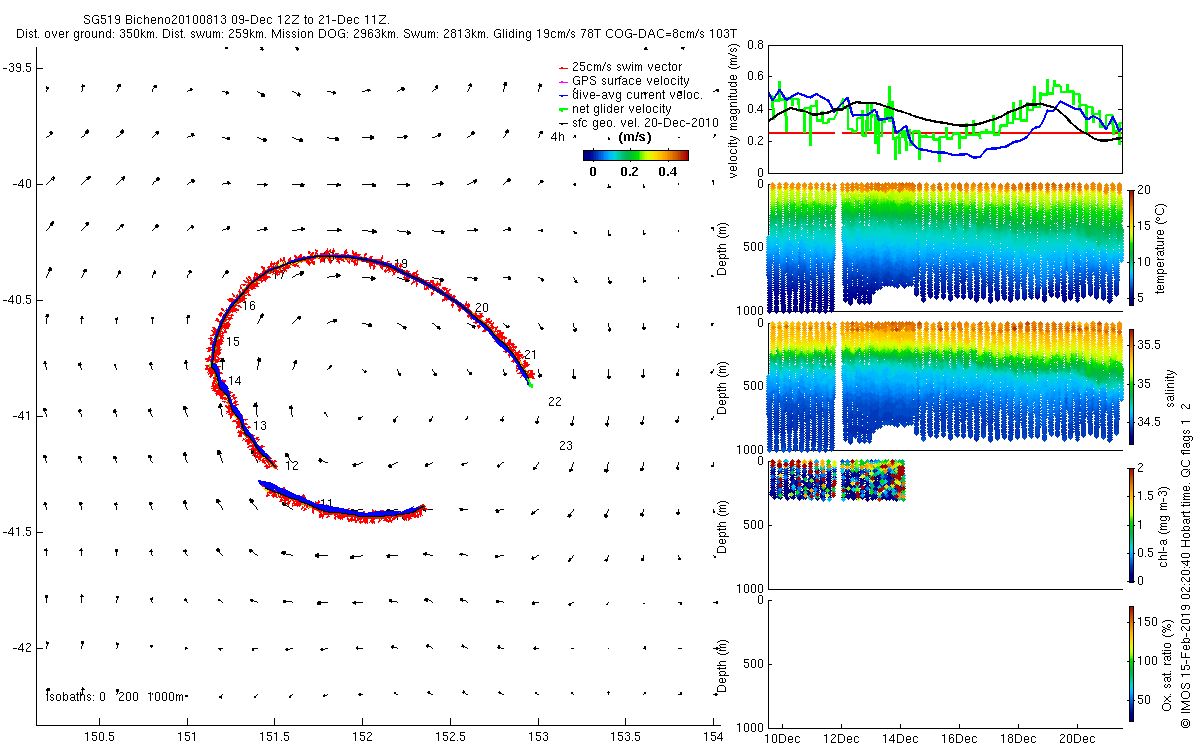This screenshot has width=1200, height=750.
Task: Click the -41 latitude tick label
Action: click(21, 415)
